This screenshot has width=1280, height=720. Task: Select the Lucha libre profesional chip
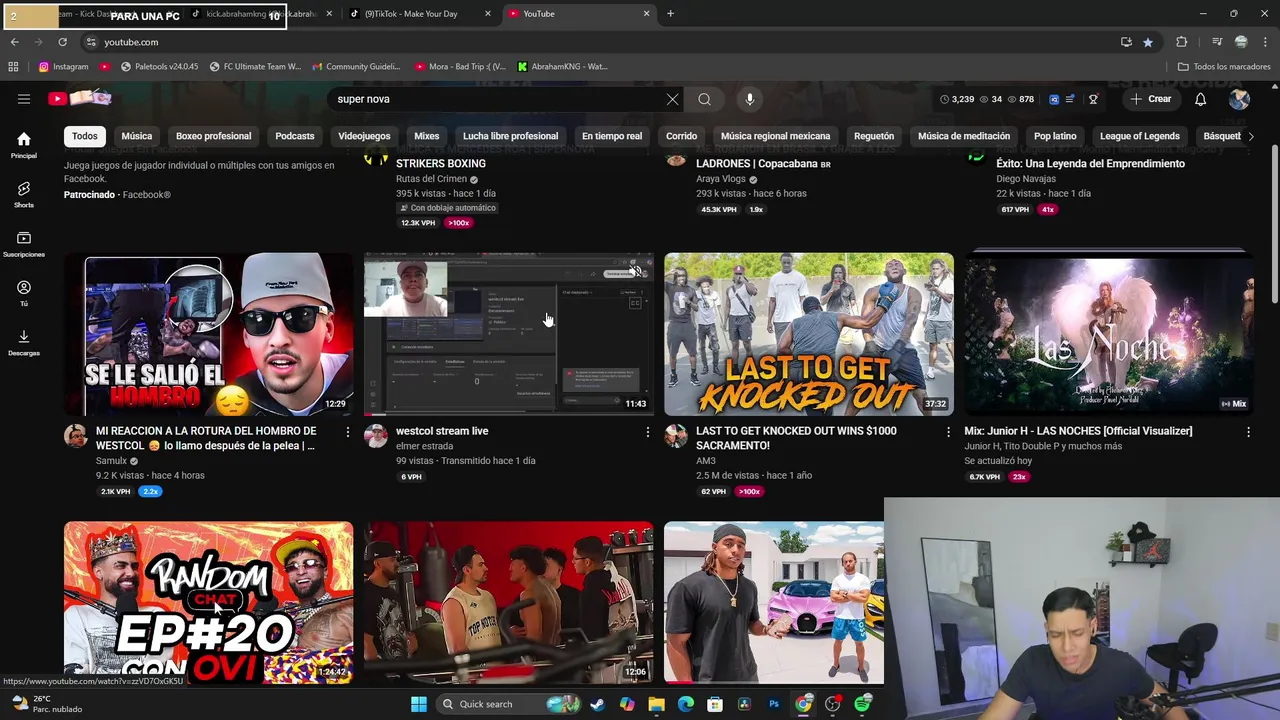(x=510, y=136)
